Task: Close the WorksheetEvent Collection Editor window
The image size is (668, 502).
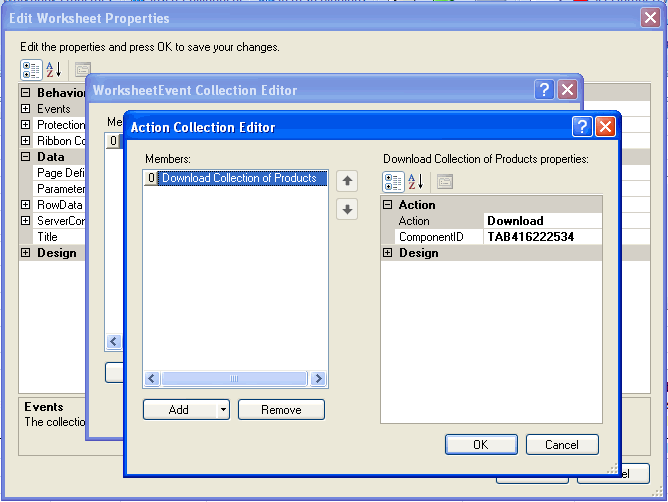Action: point(567,90)
